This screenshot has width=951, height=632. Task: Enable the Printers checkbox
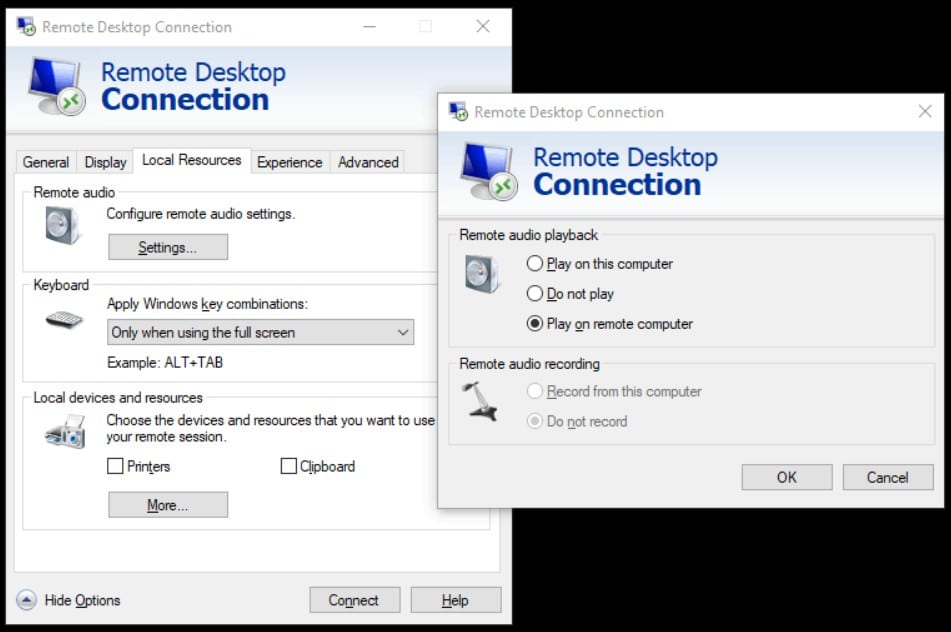[x=115, y=466]
